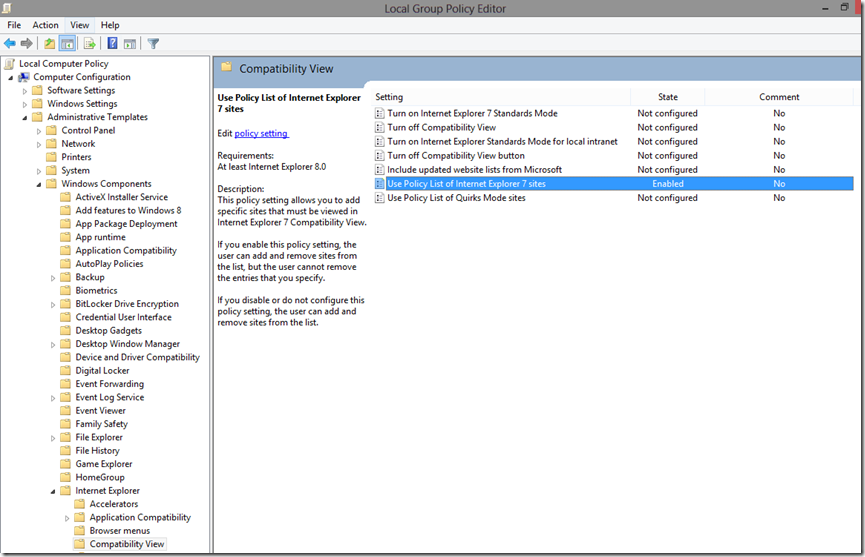The height and width of the screenshot is (557, 865).
Task: Select Turn on Internet Explorer Standards Mode for local intranet
Action: pos(502,142)
